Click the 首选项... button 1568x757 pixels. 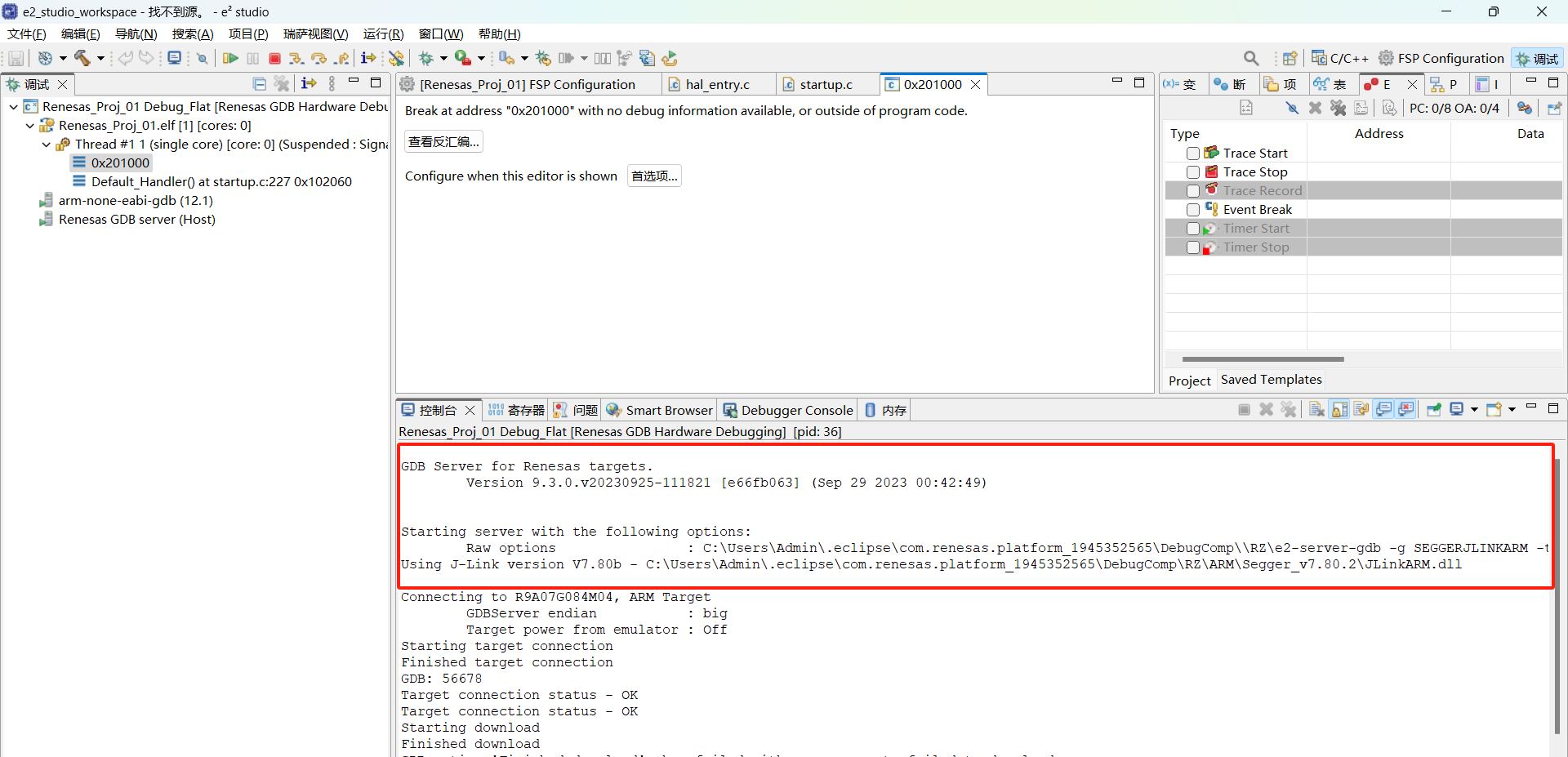point(654,176)
